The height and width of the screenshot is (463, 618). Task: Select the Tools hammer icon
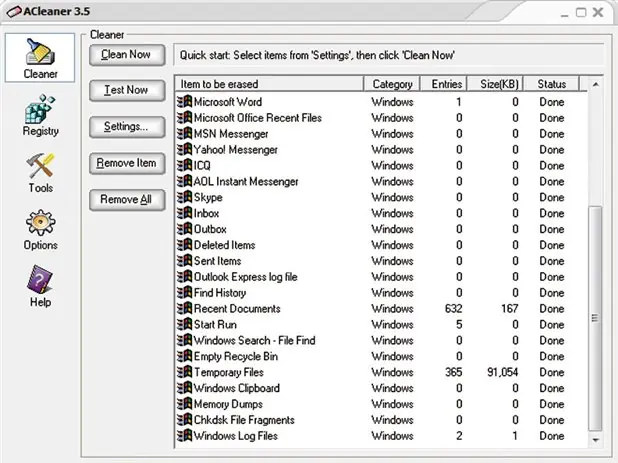pos(40,165)
